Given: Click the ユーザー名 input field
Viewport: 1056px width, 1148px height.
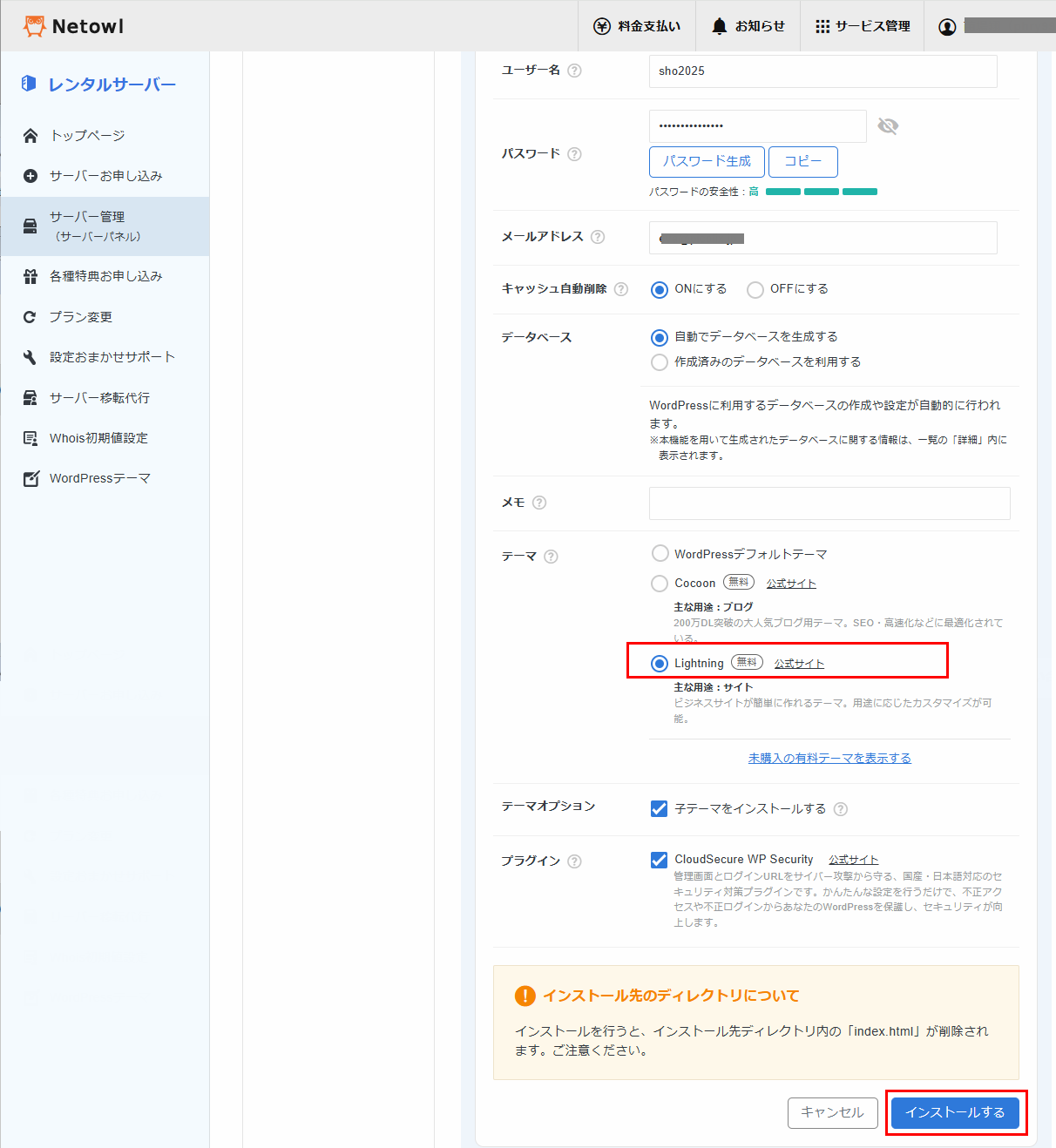Looking at the screenshot, I should click(823, 71).
